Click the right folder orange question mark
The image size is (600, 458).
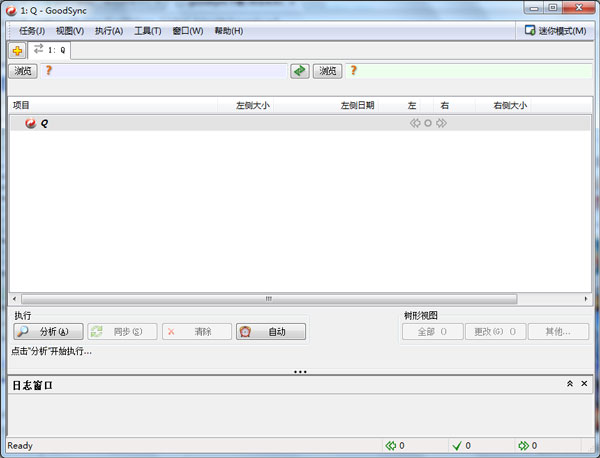(354, 70)
